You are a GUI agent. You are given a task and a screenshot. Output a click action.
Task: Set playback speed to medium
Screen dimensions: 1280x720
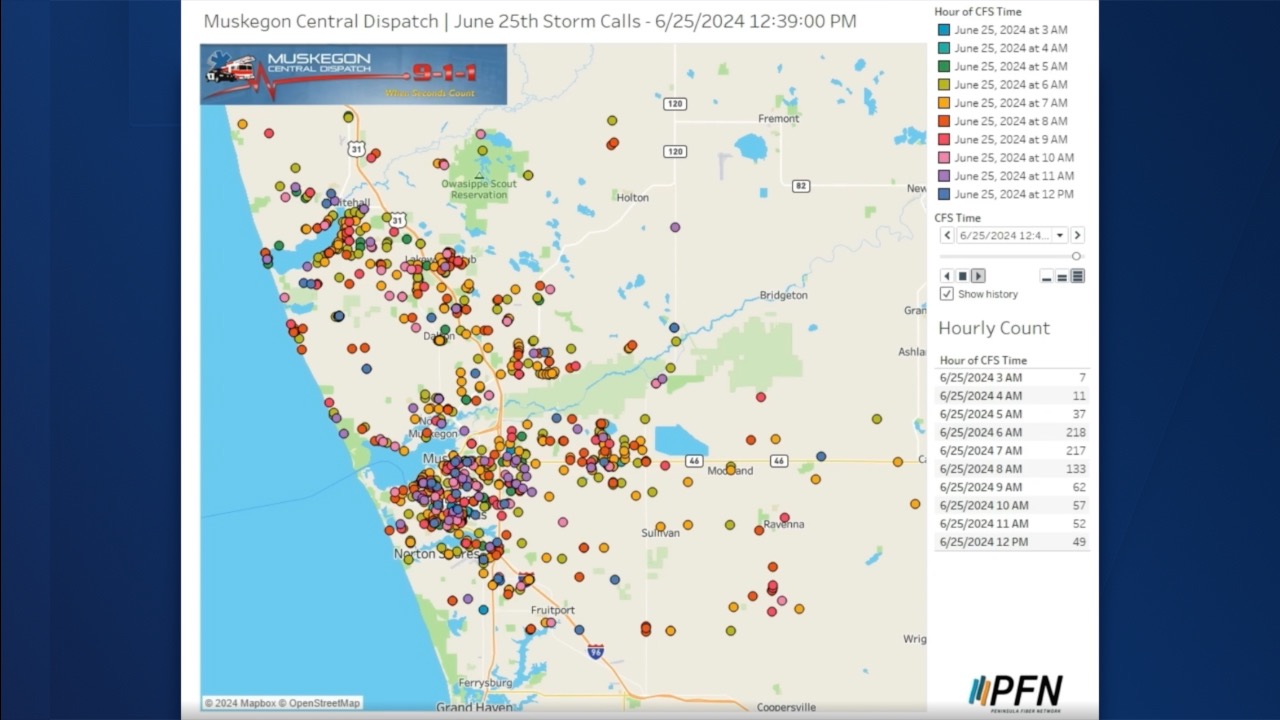click(1062, 277)
